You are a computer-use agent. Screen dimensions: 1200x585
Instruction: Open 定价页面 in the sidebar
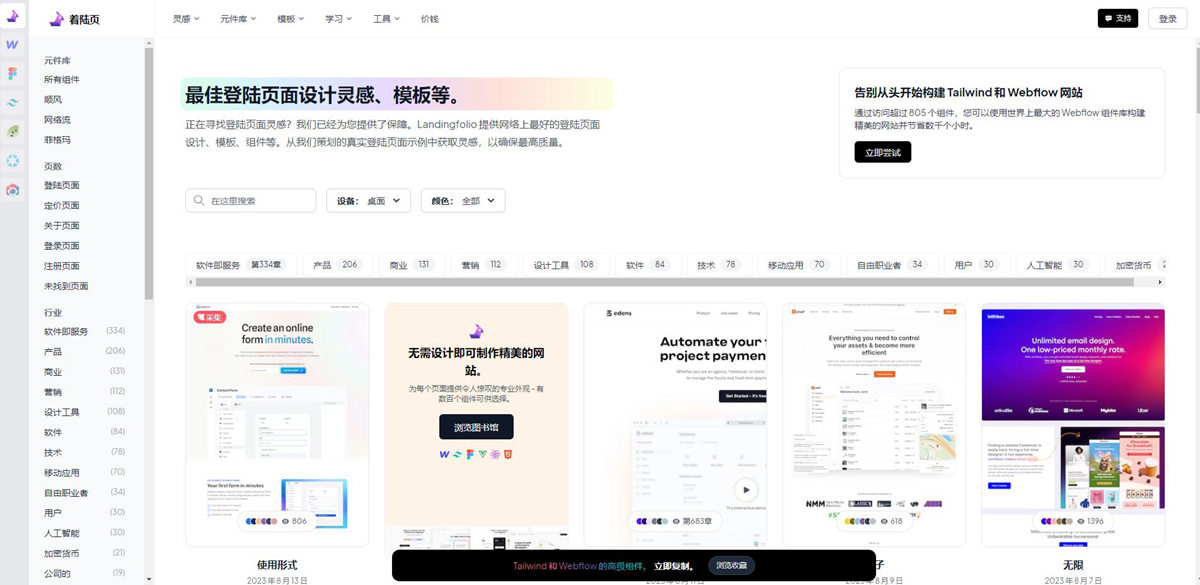pos(62,206)
